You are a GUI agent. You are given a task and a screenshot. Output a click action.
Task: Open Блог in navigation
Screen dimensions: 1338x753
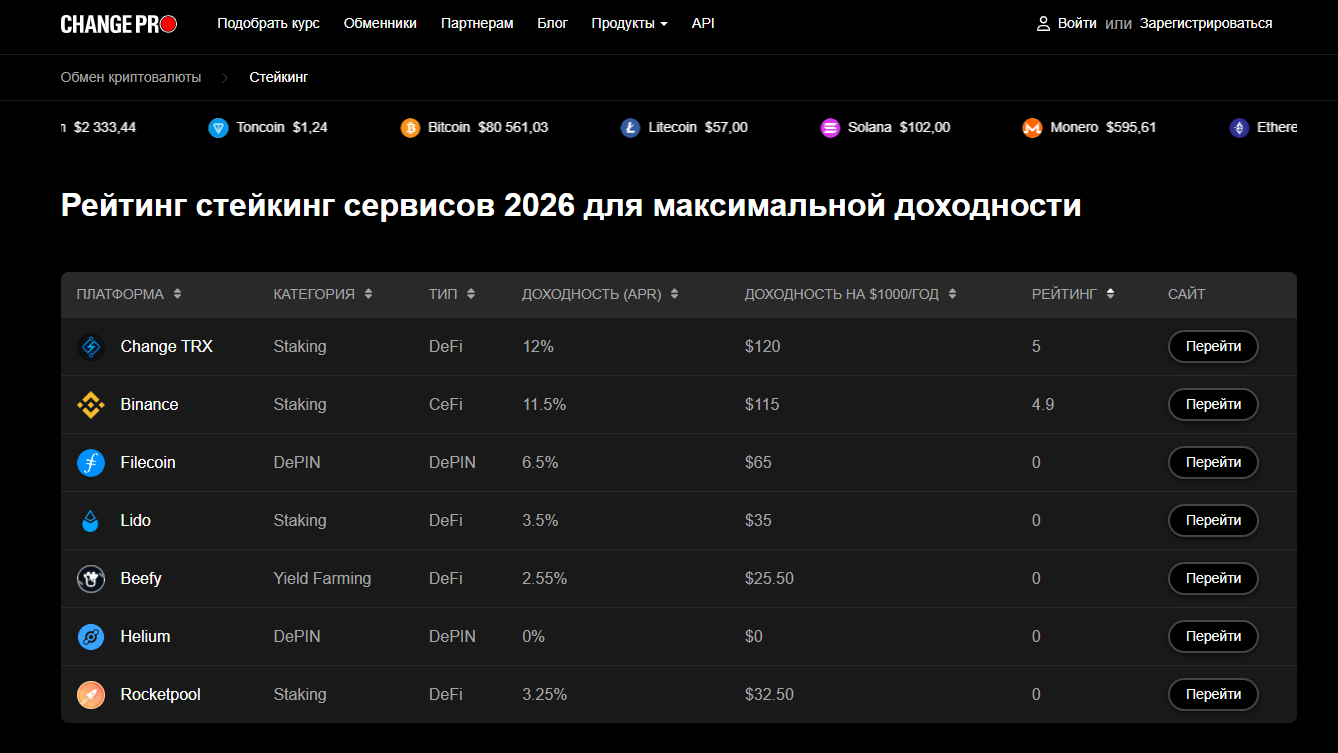[552, 23]
